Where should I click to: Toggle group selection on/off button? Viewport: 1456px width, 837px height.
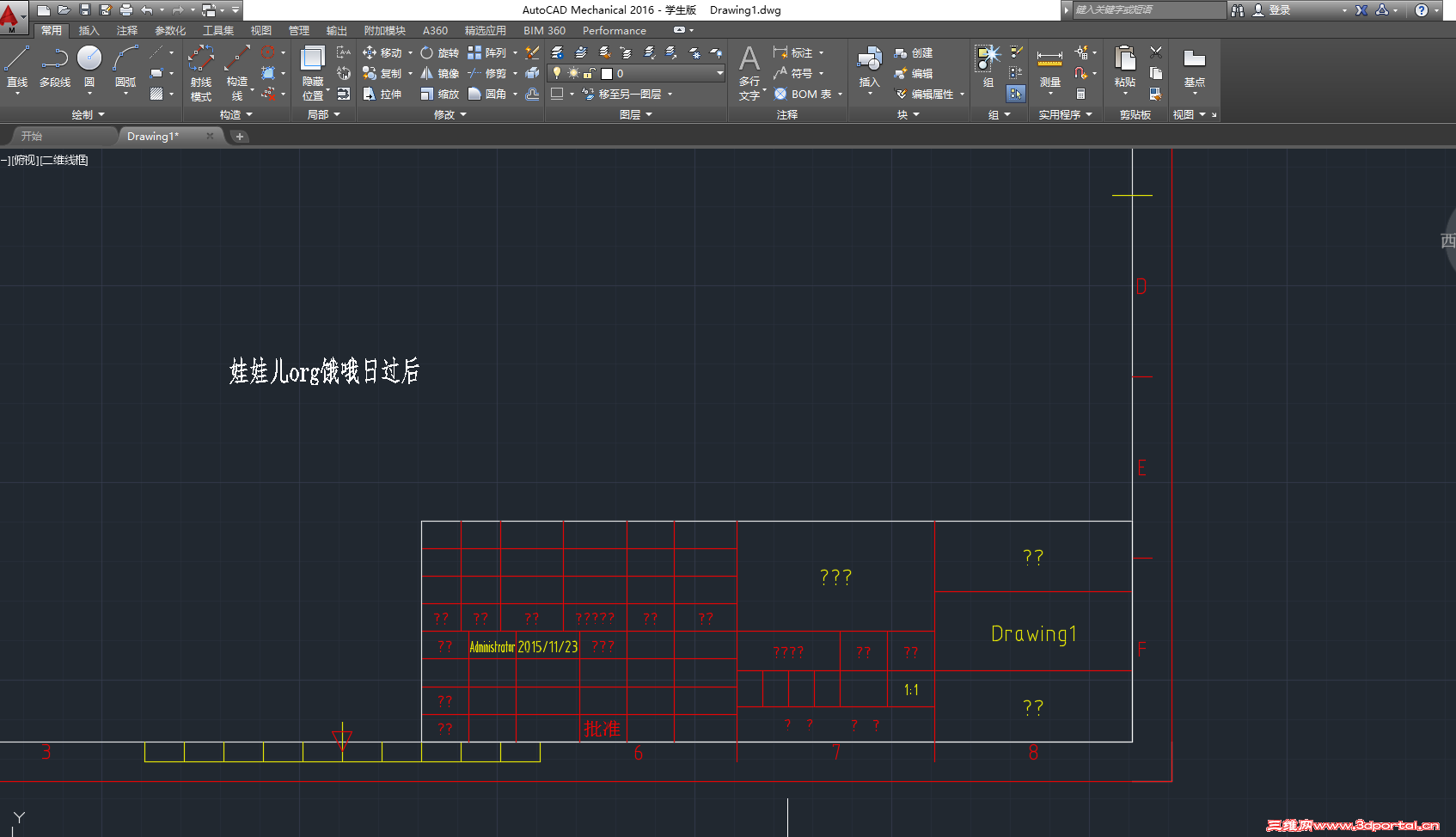click(x=1016, y=94)
